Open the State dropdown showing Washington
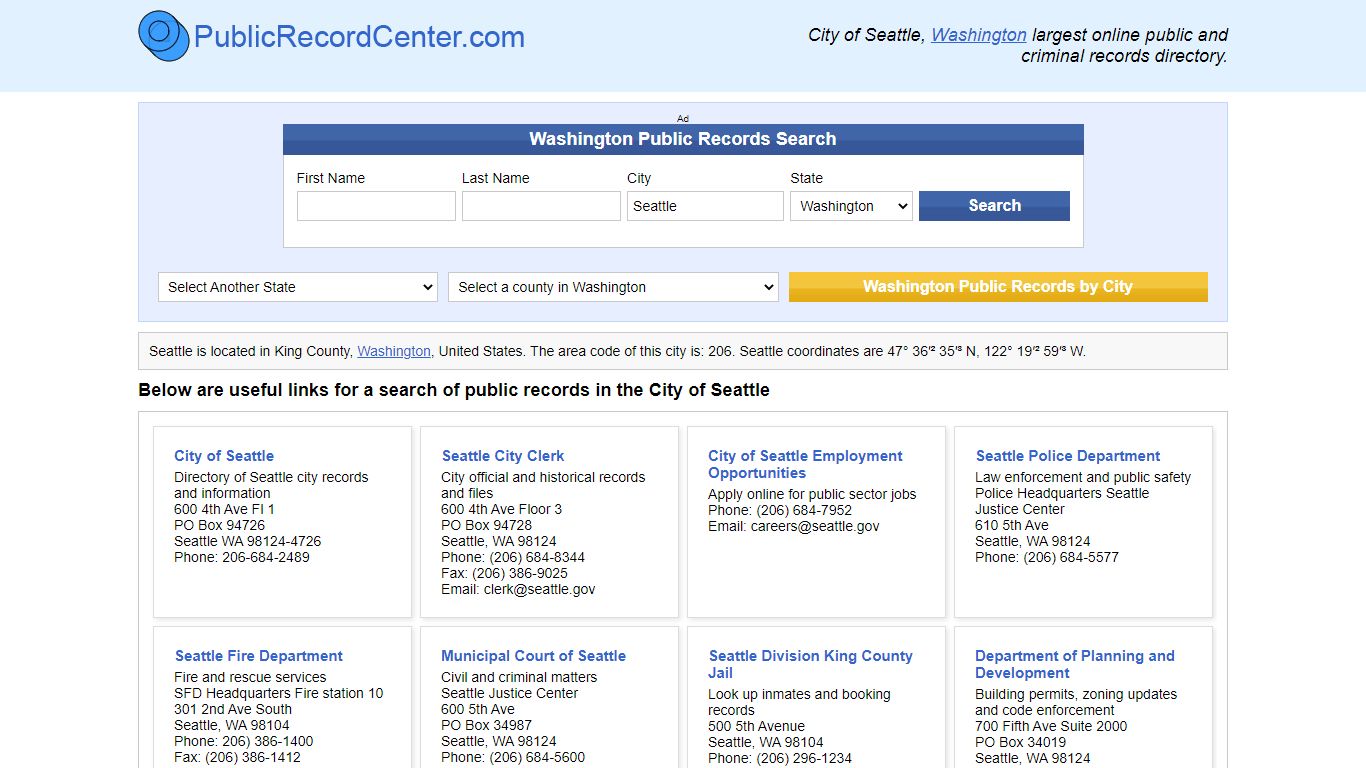Screen dimensions: 1366x768 (851, 206)
